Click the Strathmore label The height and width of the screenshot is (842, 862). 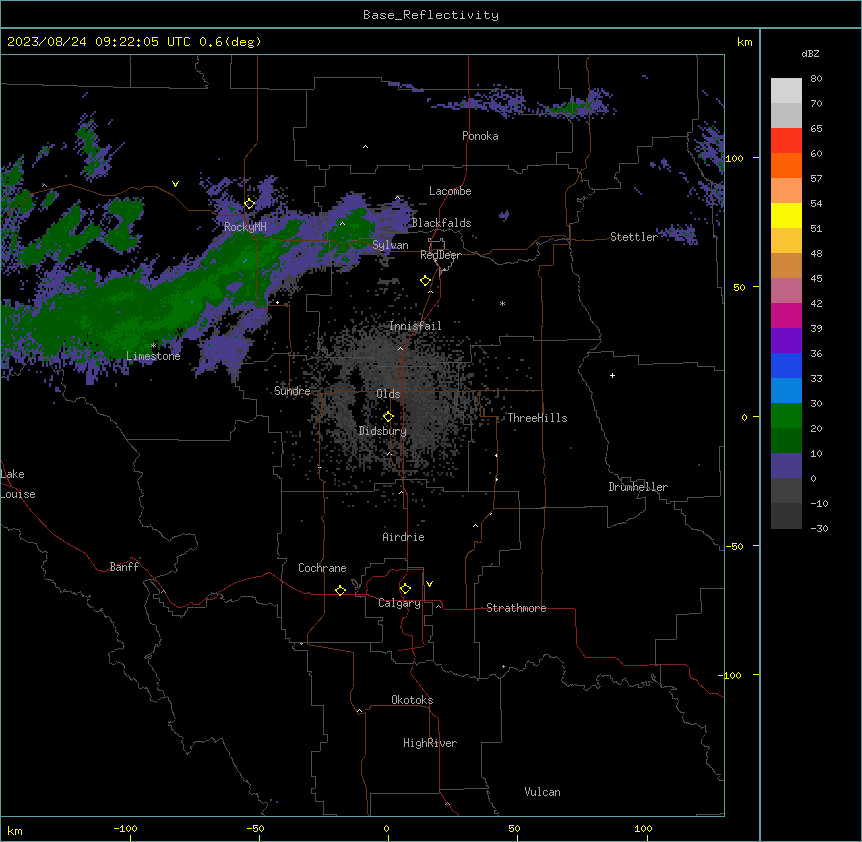pyautogui.click(x=516, y=608)
